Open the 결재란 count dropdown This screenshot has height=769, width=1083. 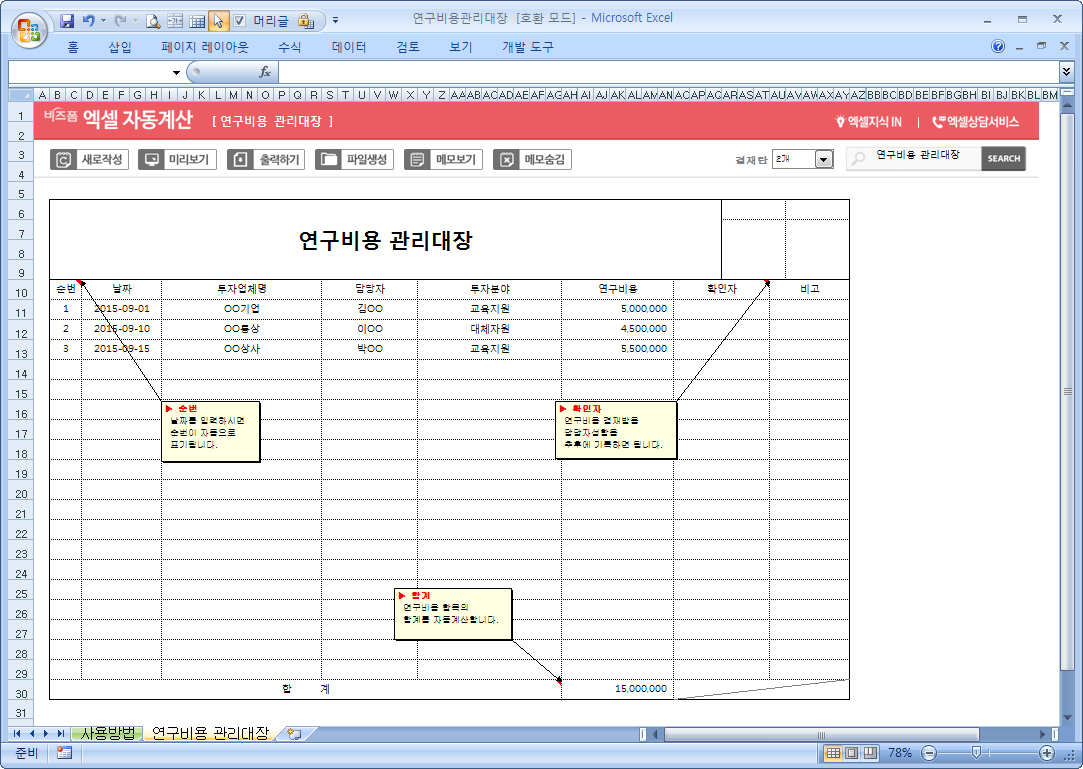(823, 160)
